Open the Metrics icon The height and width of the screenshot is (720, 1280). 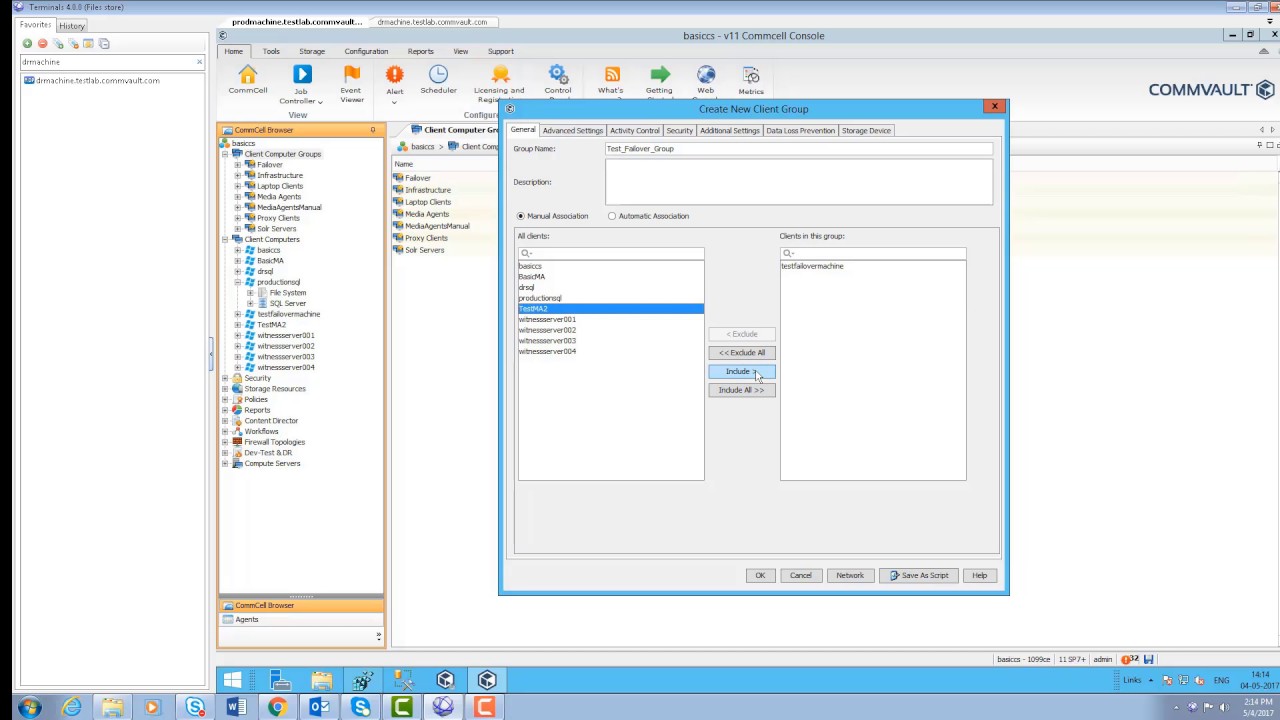[751, 76]
